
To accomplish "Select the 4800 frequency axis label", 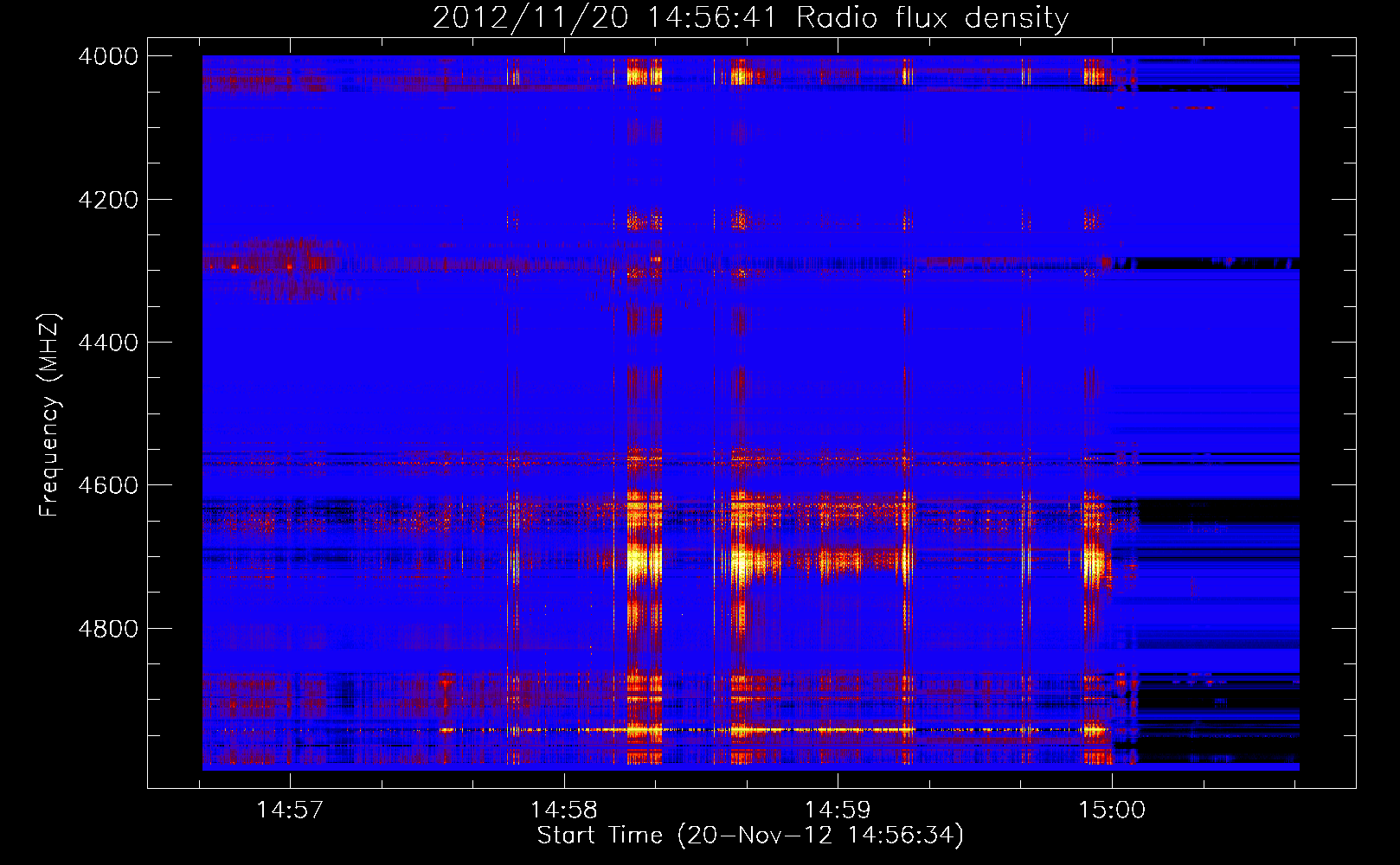I will 108,629.
